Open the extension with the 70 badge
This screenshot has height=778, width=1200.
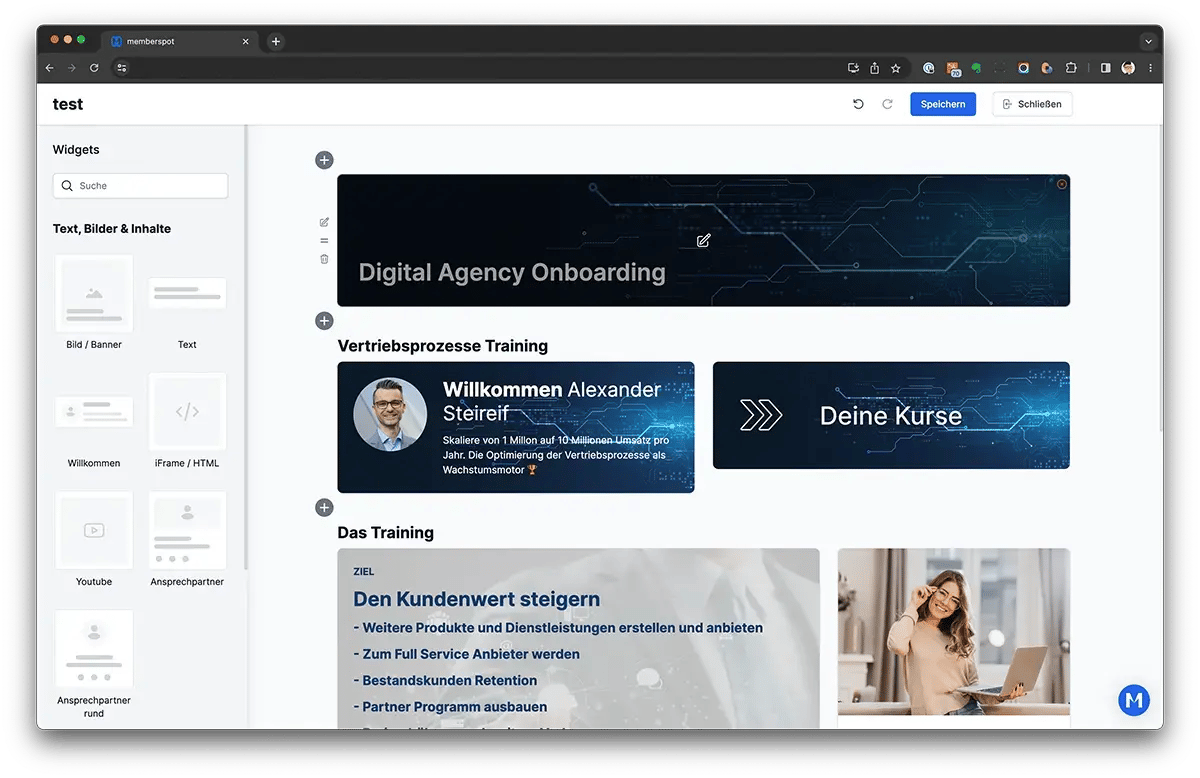click(953, 69)
